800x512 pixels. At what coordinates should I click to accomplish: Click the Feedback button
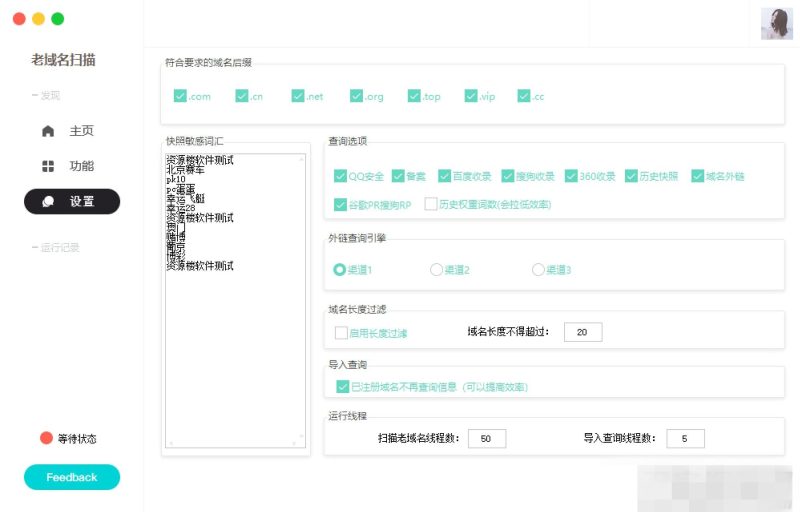point(72,477)
